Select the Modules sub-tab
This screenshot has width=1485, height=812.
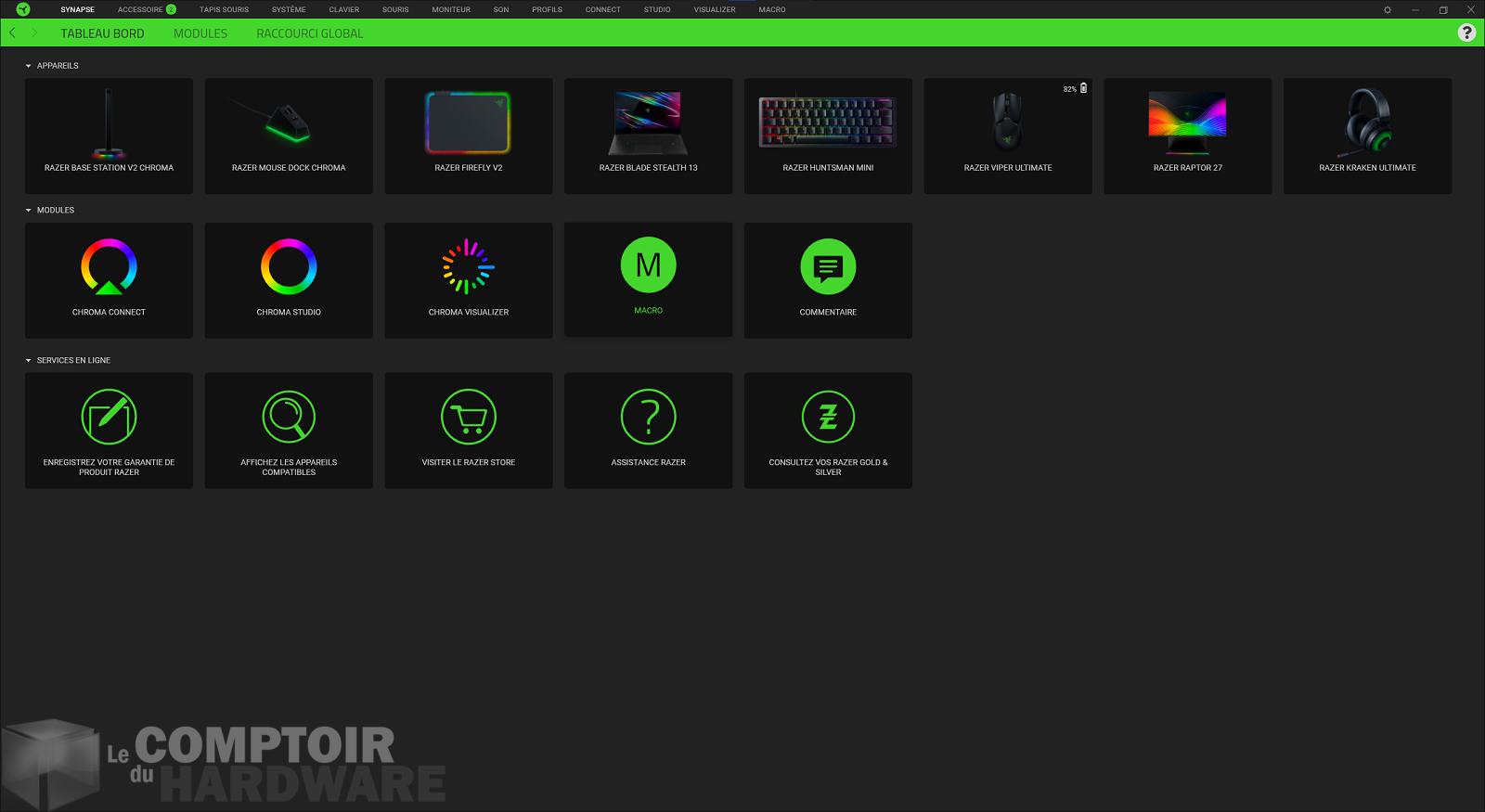point(200,33)
